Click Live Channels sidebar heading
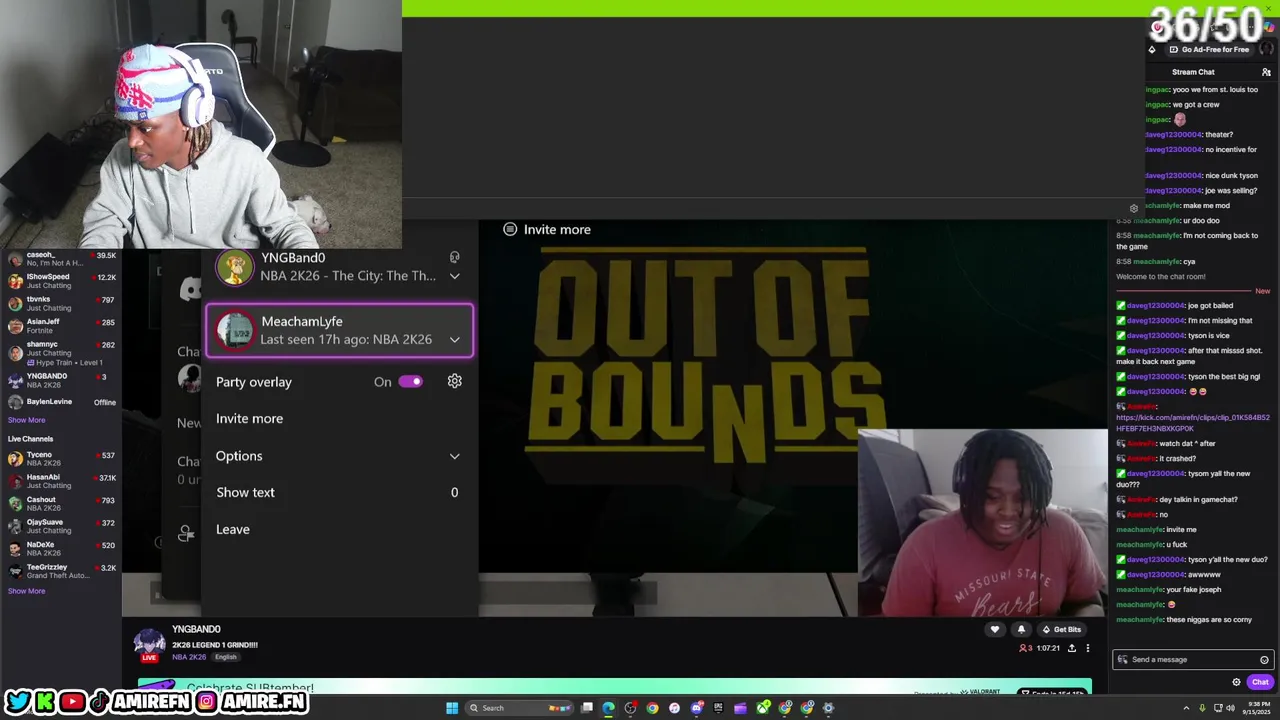 click(x=30, y=439)
